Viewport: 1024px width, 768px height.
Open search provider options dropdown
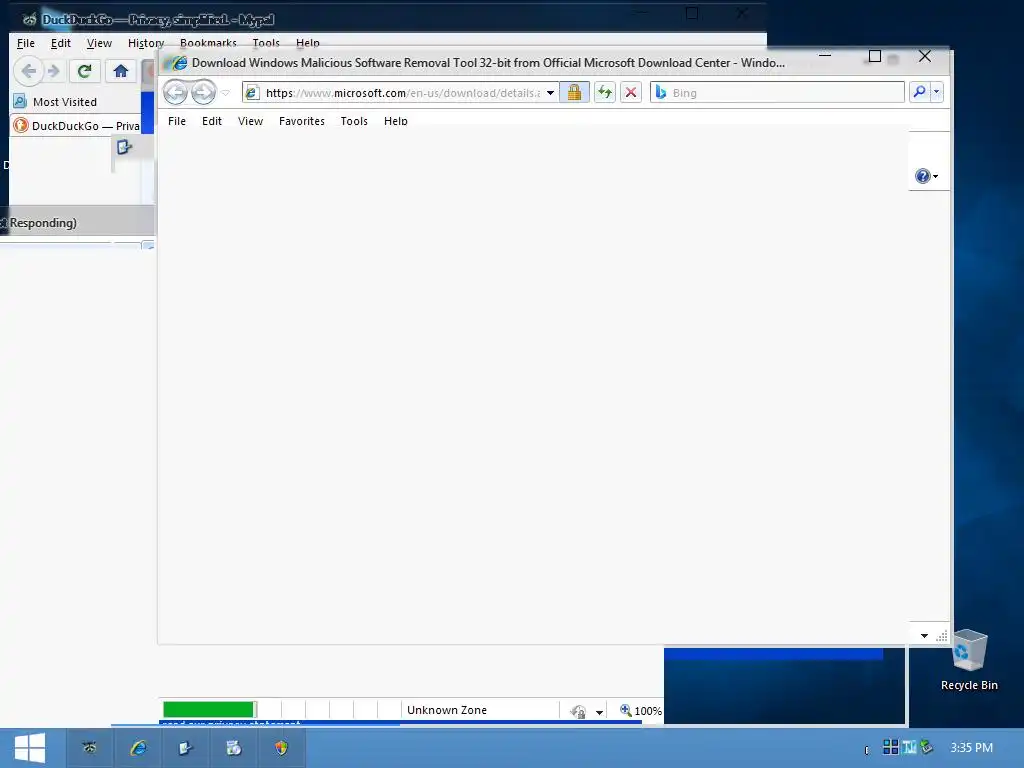(936, 92)
